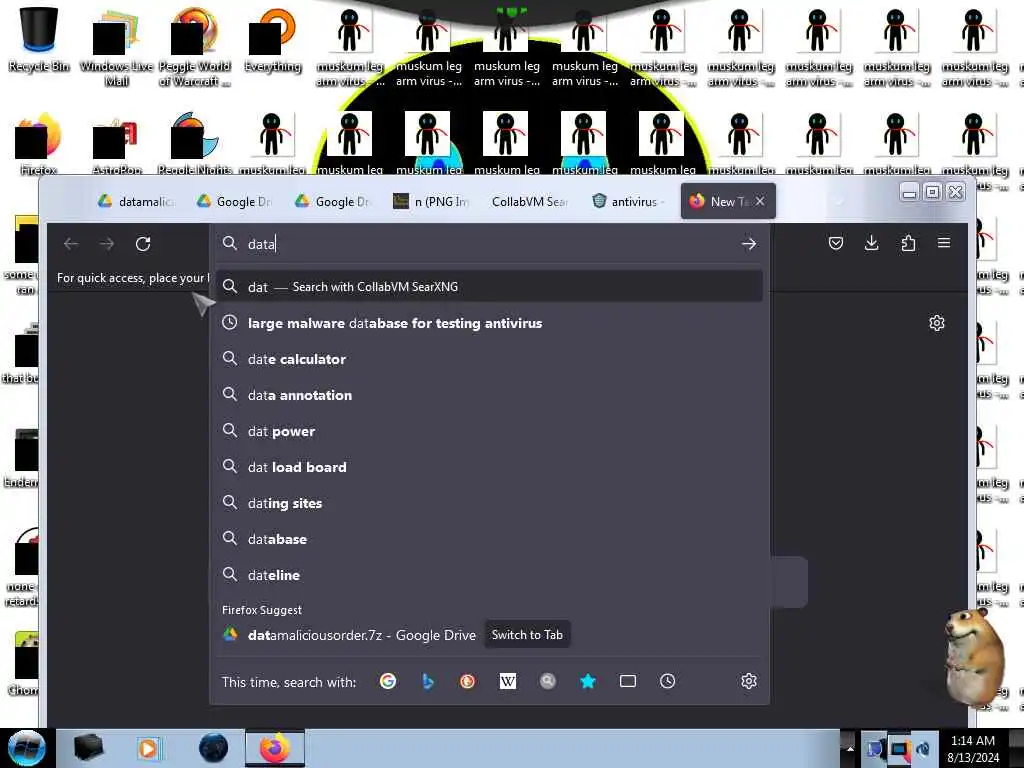Switch to the CollabVM SearXNG tab
The height and width of the screenshot is (768, 1024).
point(530,202)
